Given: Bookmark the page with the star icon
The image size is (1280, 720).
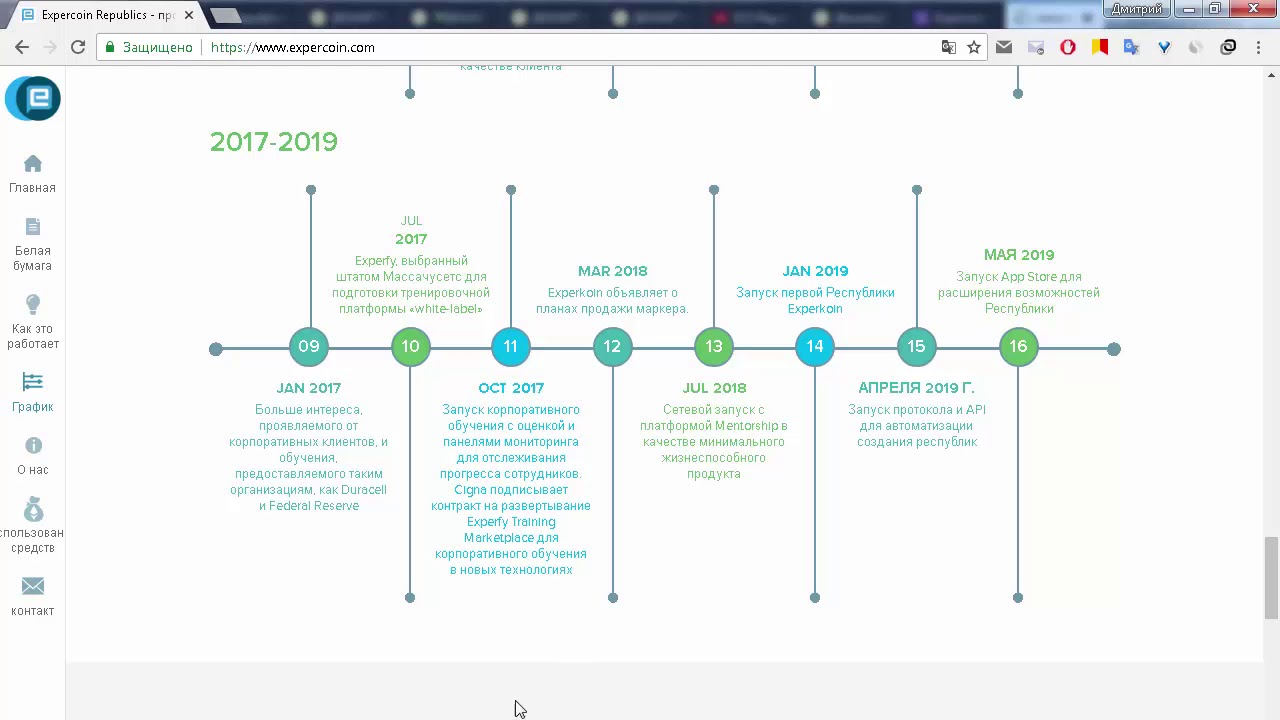Looking at the screenshot, I should pos(974,47).
